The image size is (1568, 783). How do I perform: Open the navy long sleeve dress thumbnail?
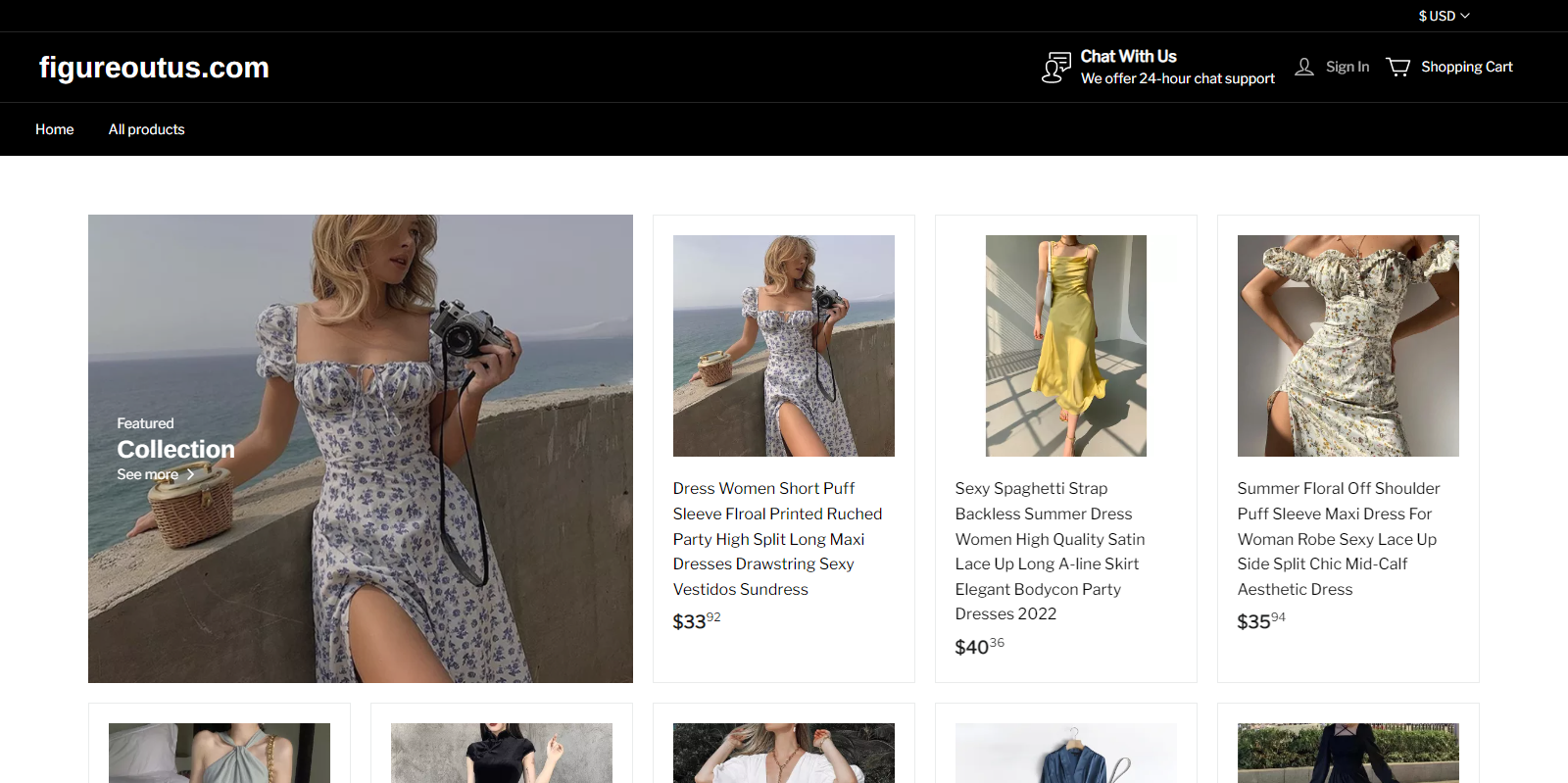point(1348,753)
